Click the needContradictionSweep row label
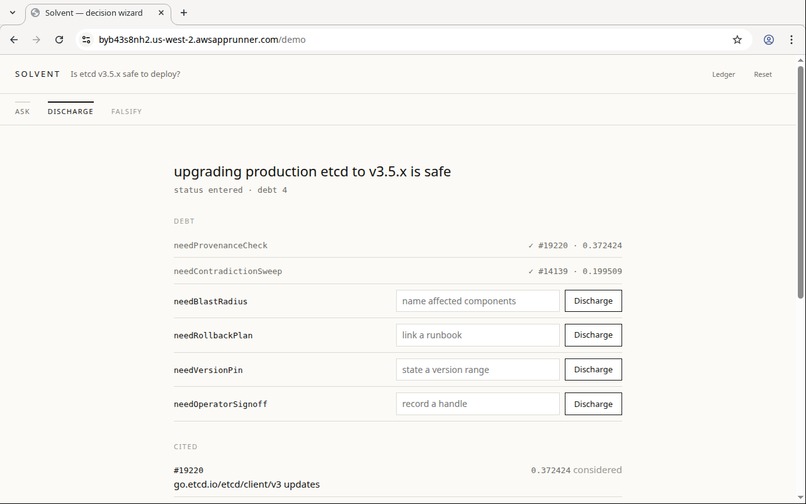Viewport: 806px width, 504px height. tap(228, 271)
